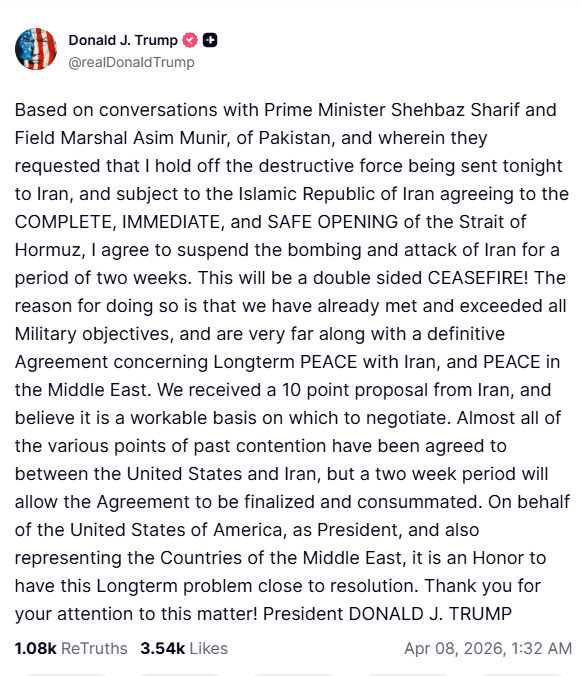The height and width of the screenshot is (676, 581).
Task: Open the Donald J. Trump display name
Action: pos(123,40)
